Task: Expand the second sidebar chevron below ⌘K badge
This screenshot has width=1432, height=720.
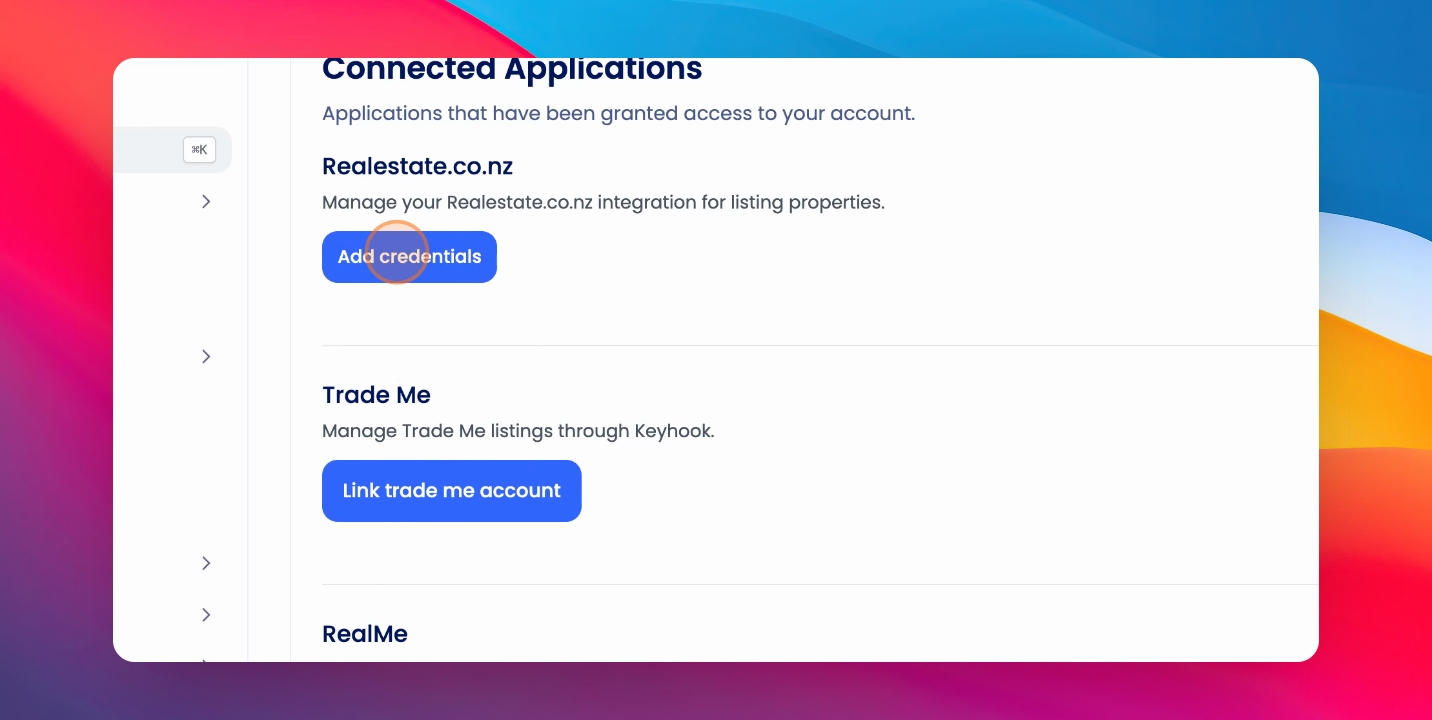Action: click(x=206, y=356)
